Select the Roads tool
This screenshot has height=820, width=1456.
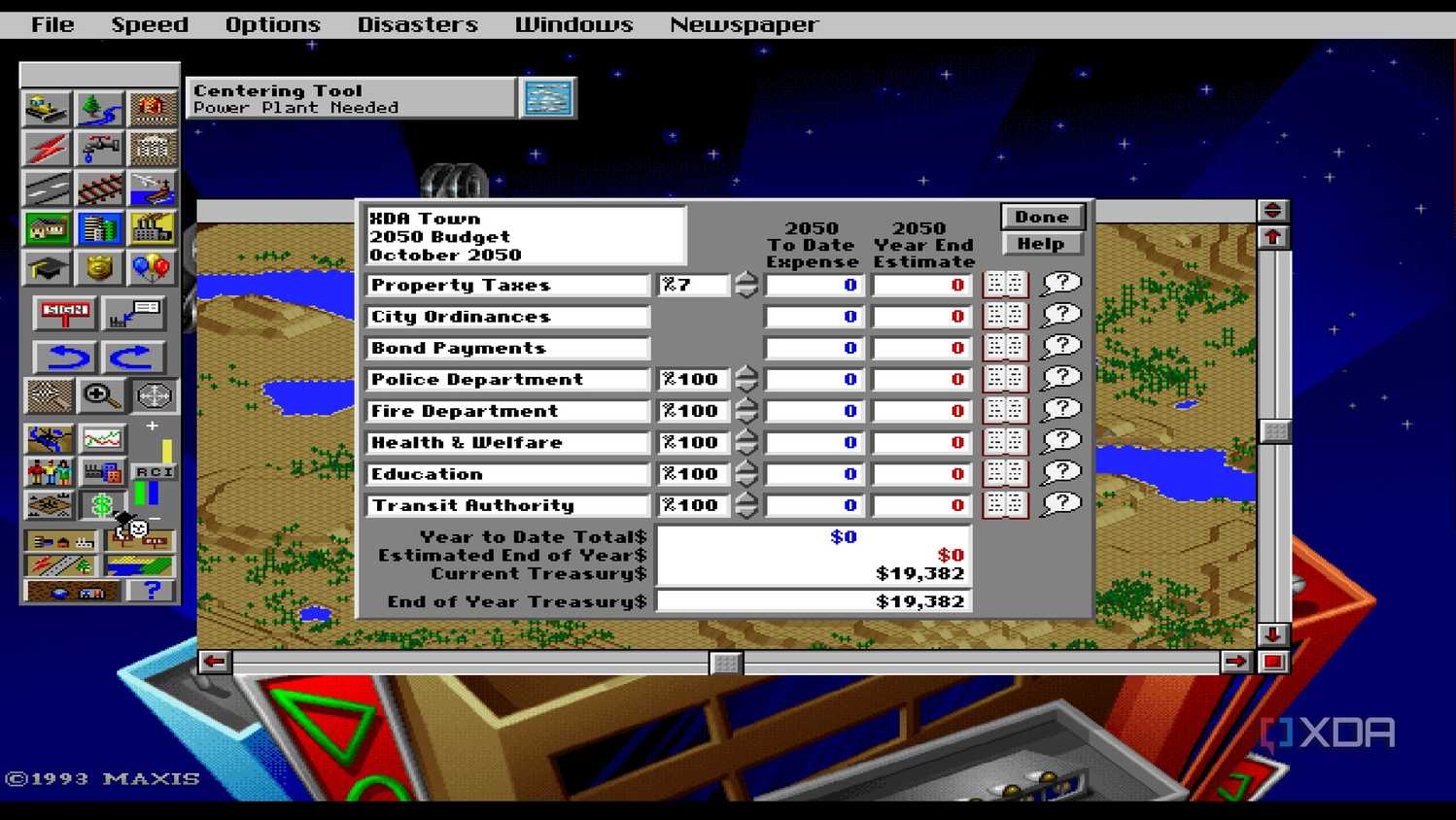[47, 188]
